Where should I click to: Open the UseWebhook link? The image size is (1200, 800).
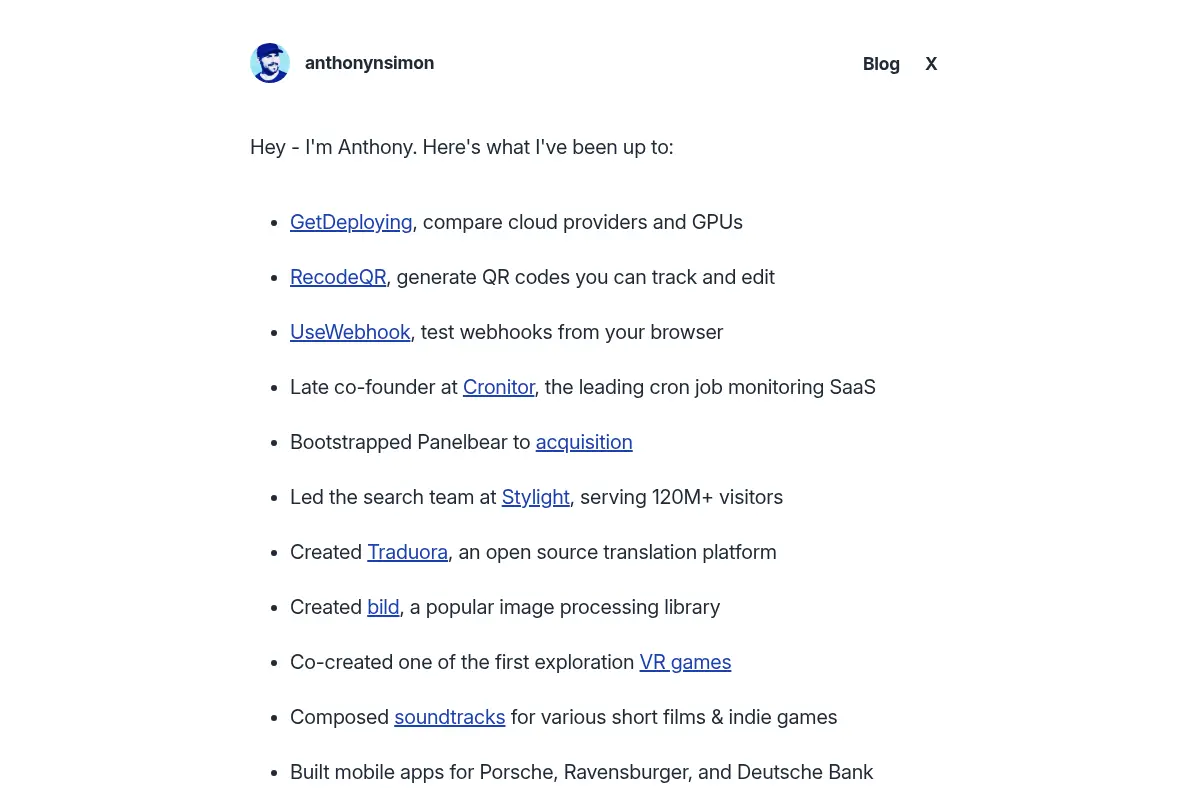coord(350,332)
